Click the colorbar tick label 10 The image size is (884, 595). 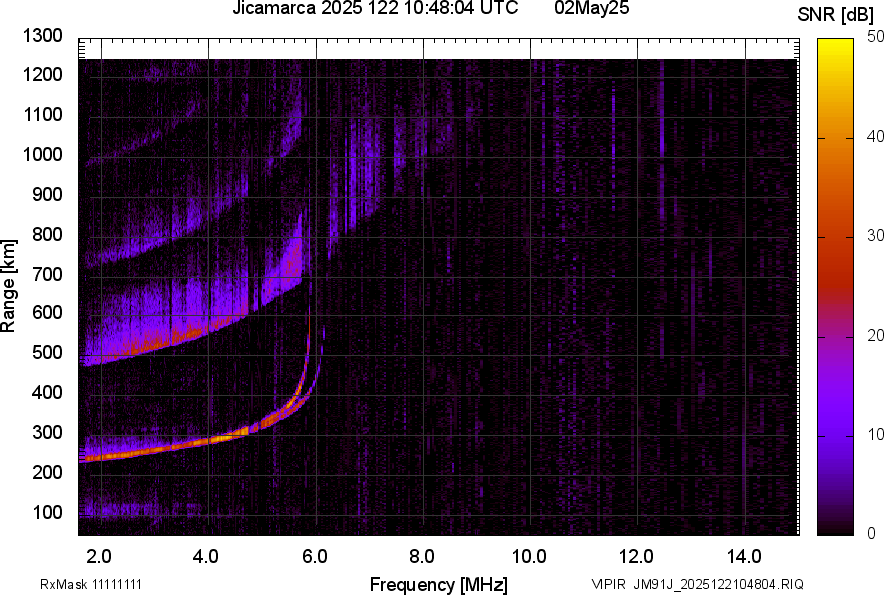coord(876,434)
